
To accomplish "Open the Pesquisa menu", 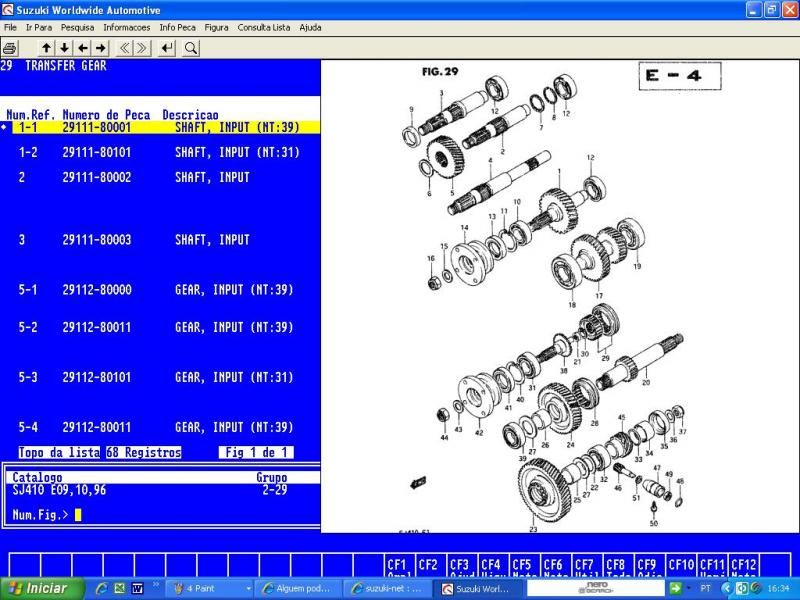I will point(78,28).
